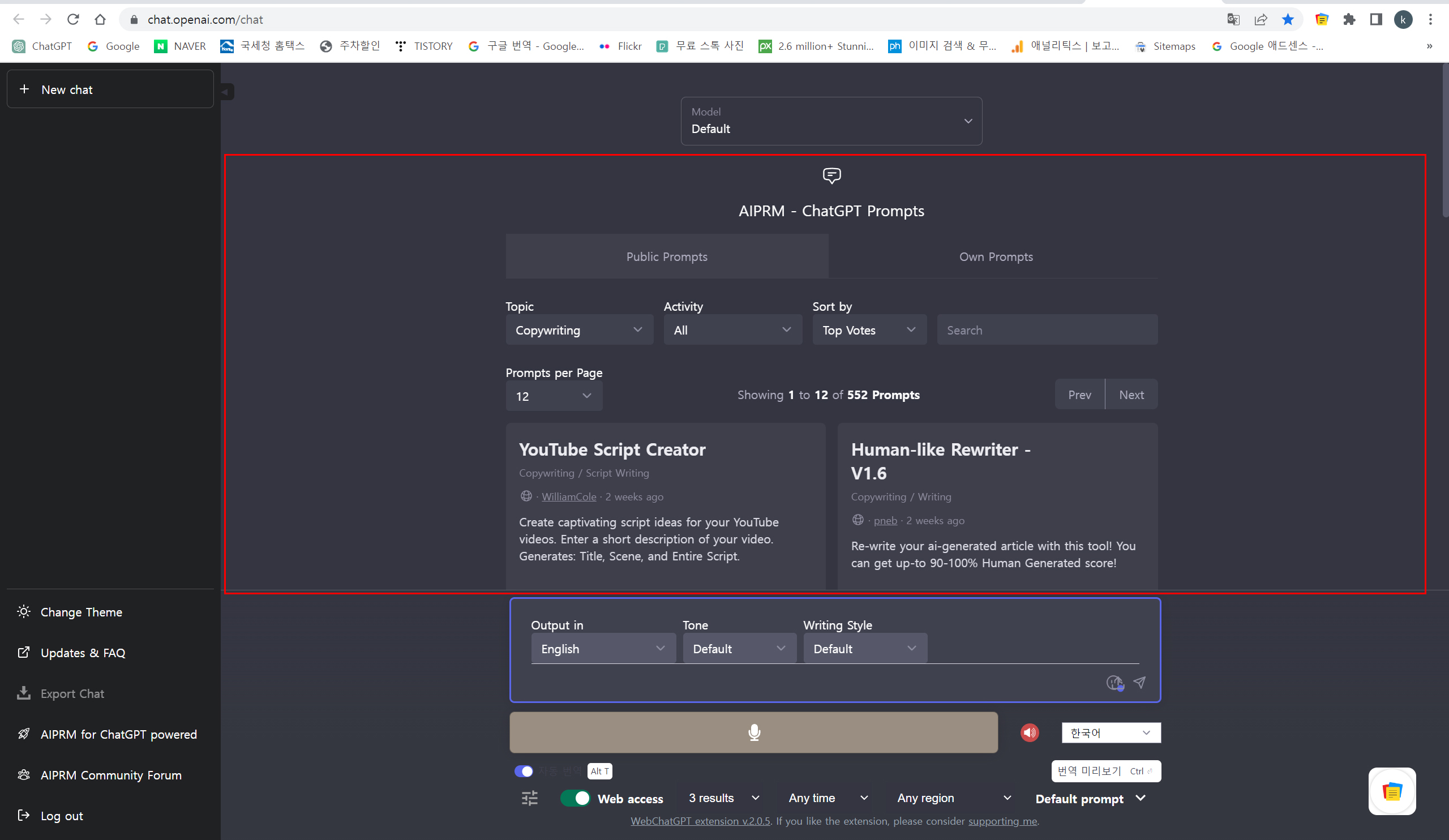
Task: Start a New chat
Action: click(110, 89)
